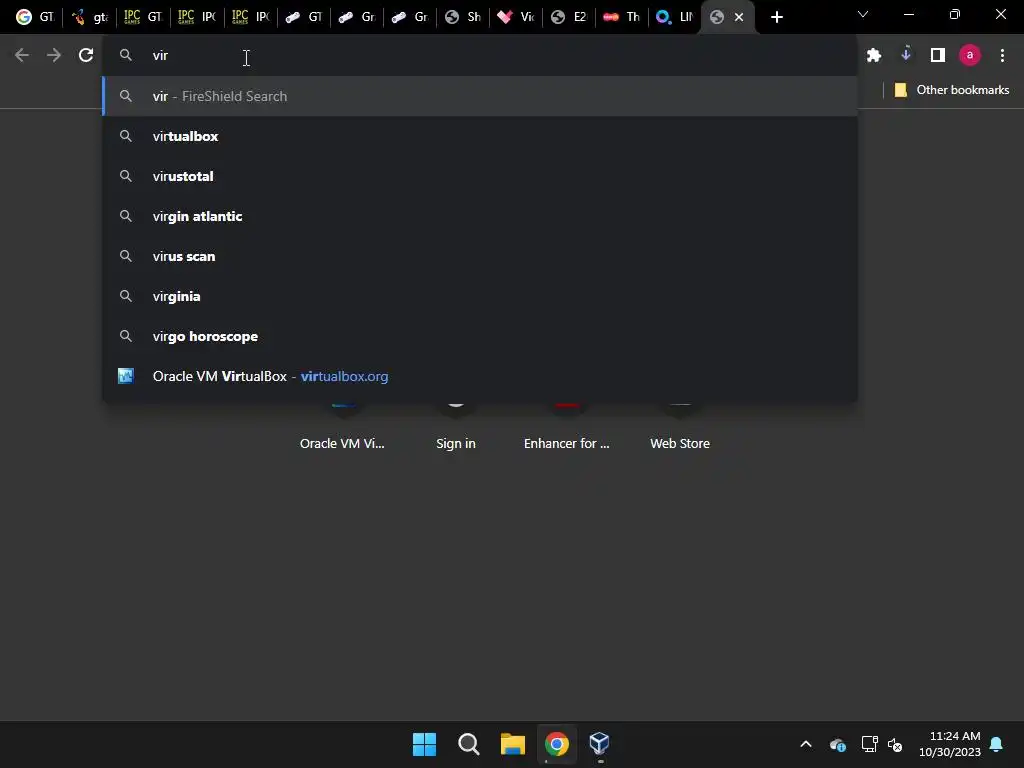
Task: Open the Extensions puzzle icon
Action: 874,56
